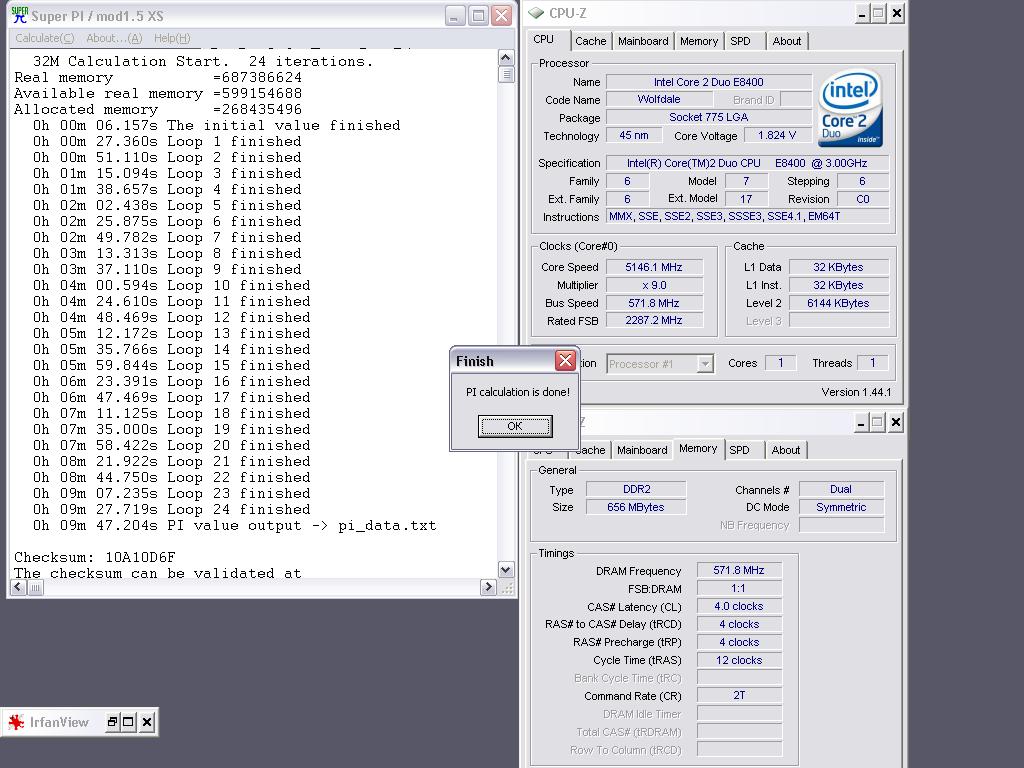Click the 'PI calculation is done!' message
This screenshot has width=1024, height=768.
pos(517,392)
